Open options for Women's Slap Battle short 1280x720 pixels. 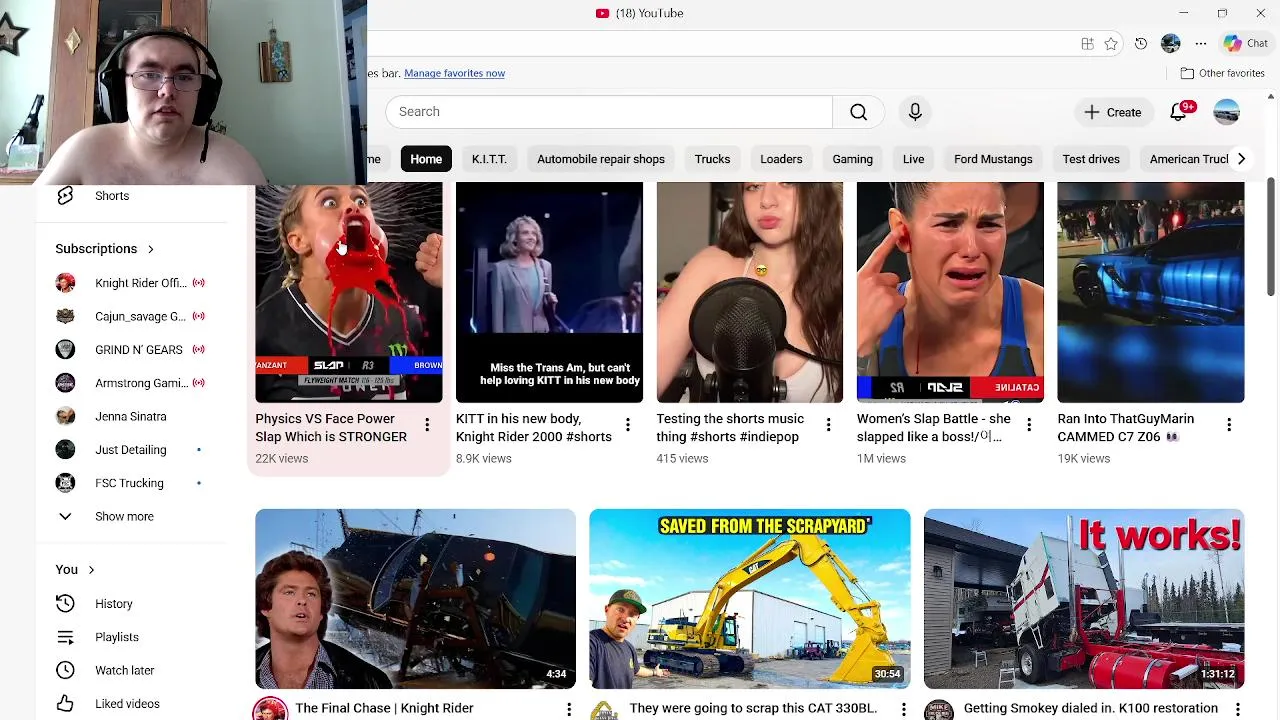pyautogui.click(x=1029, y=425)
